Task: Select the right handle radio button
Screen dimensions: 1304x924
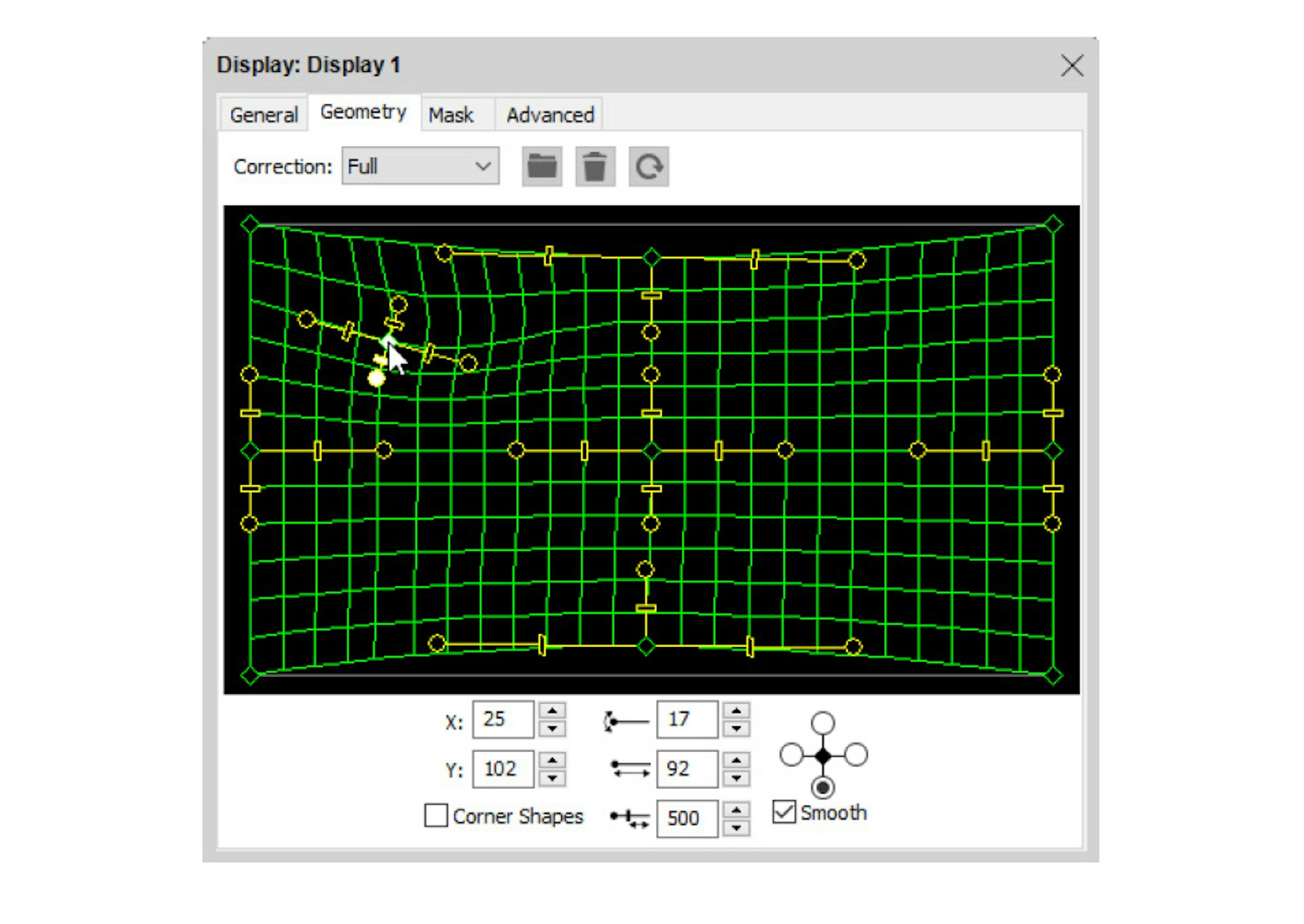Action: 856,755
